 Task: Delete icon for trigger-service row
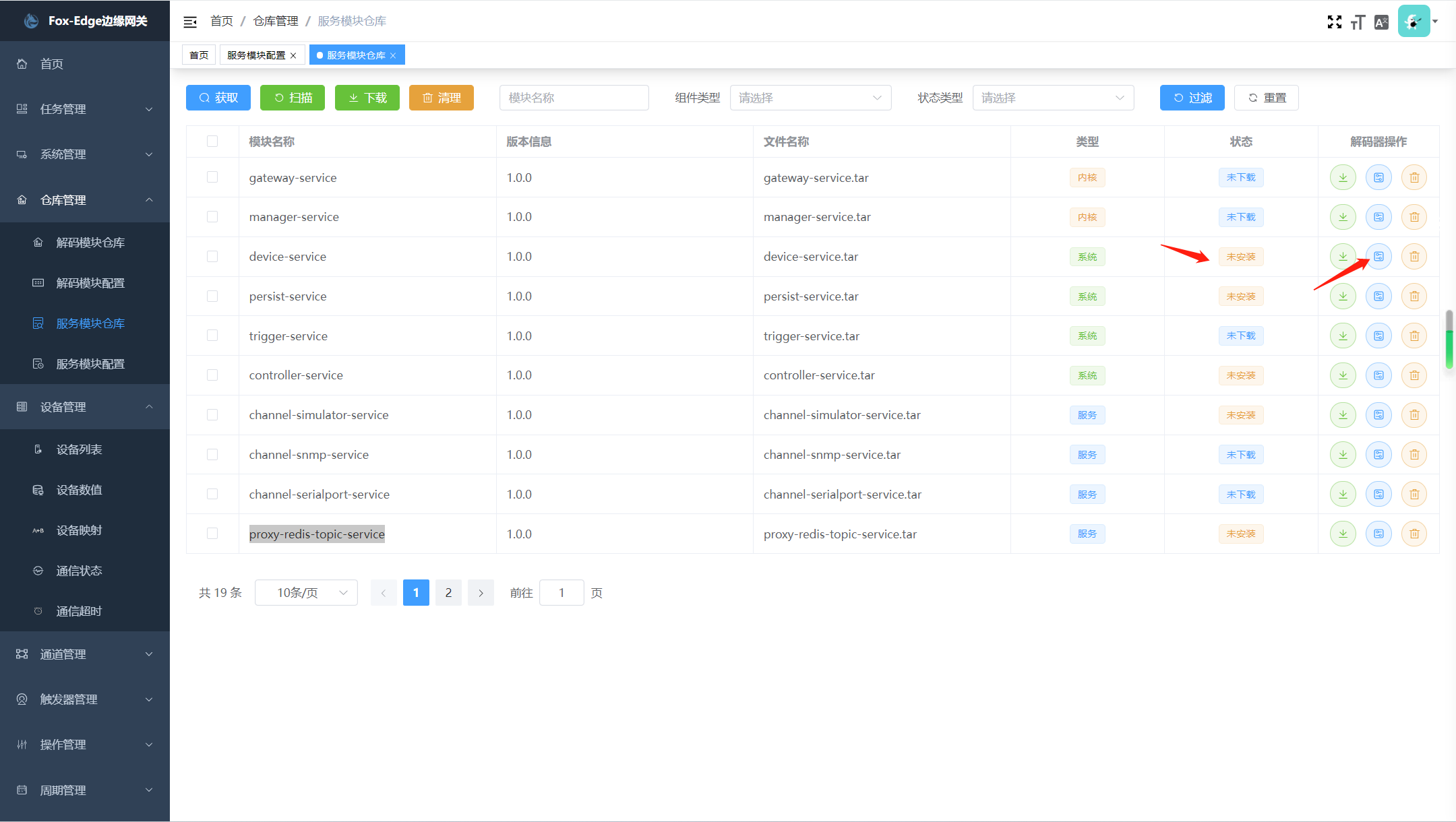click(x=1414, y=336)
